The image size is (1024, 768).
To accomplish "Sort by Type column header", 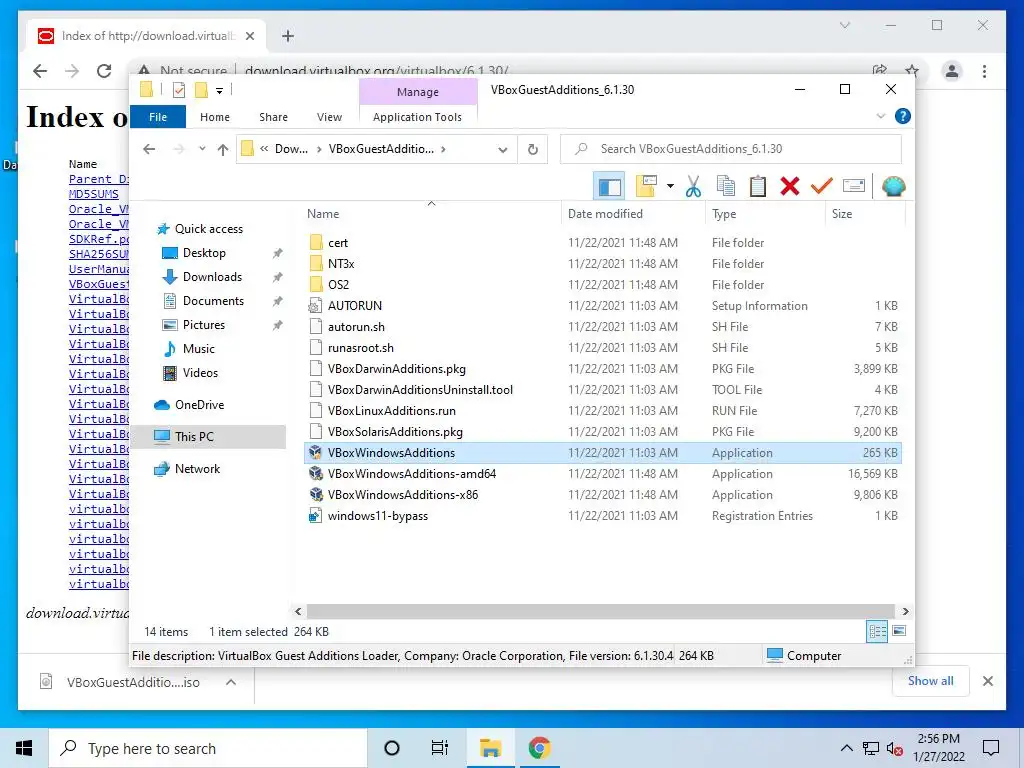I will 765,214.
